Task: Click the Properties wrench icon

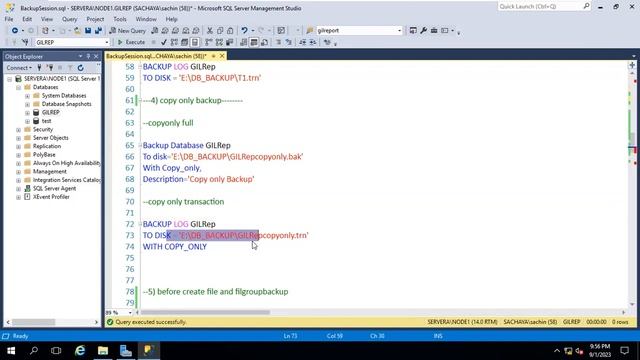Action: coord(424,31)
